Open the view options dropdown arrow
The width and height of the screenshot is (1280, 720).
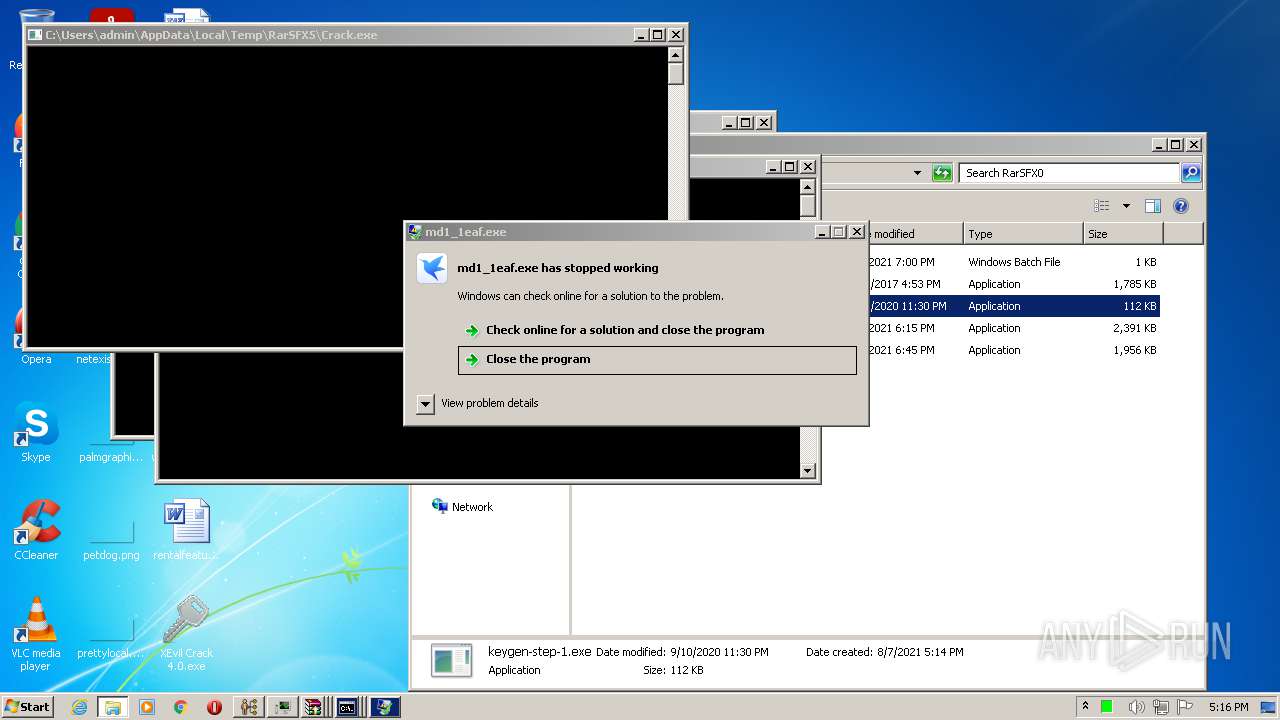point(1126,206)
